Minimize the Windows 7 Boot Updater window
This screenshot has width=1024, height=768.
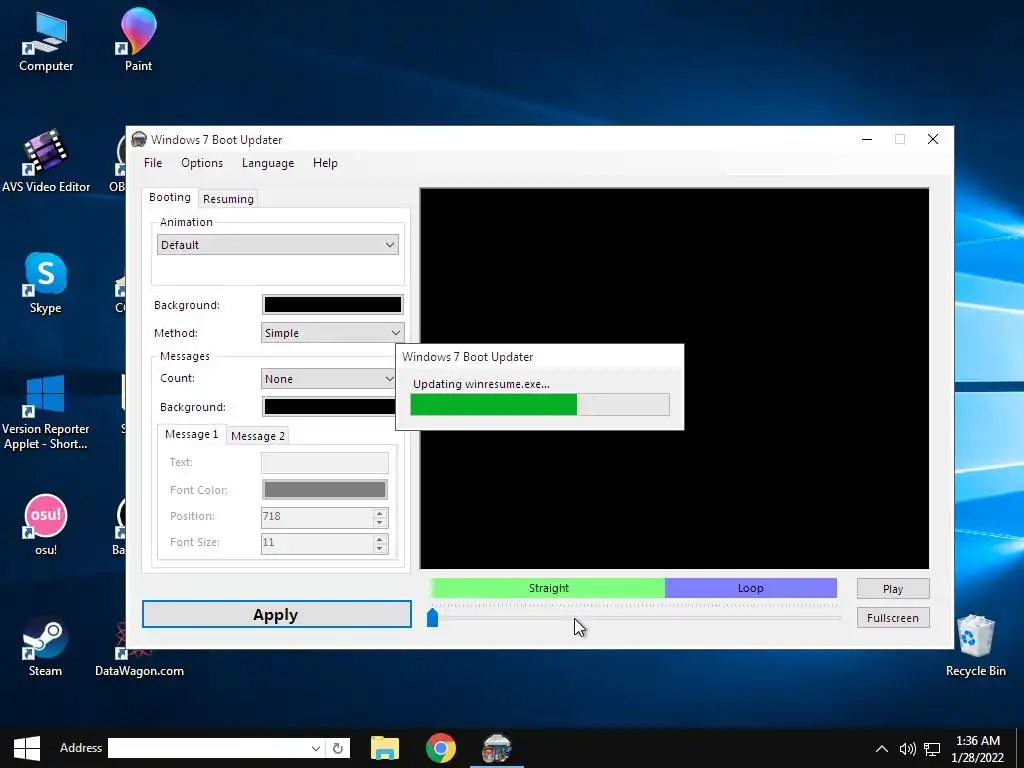(x=867, y=139)
